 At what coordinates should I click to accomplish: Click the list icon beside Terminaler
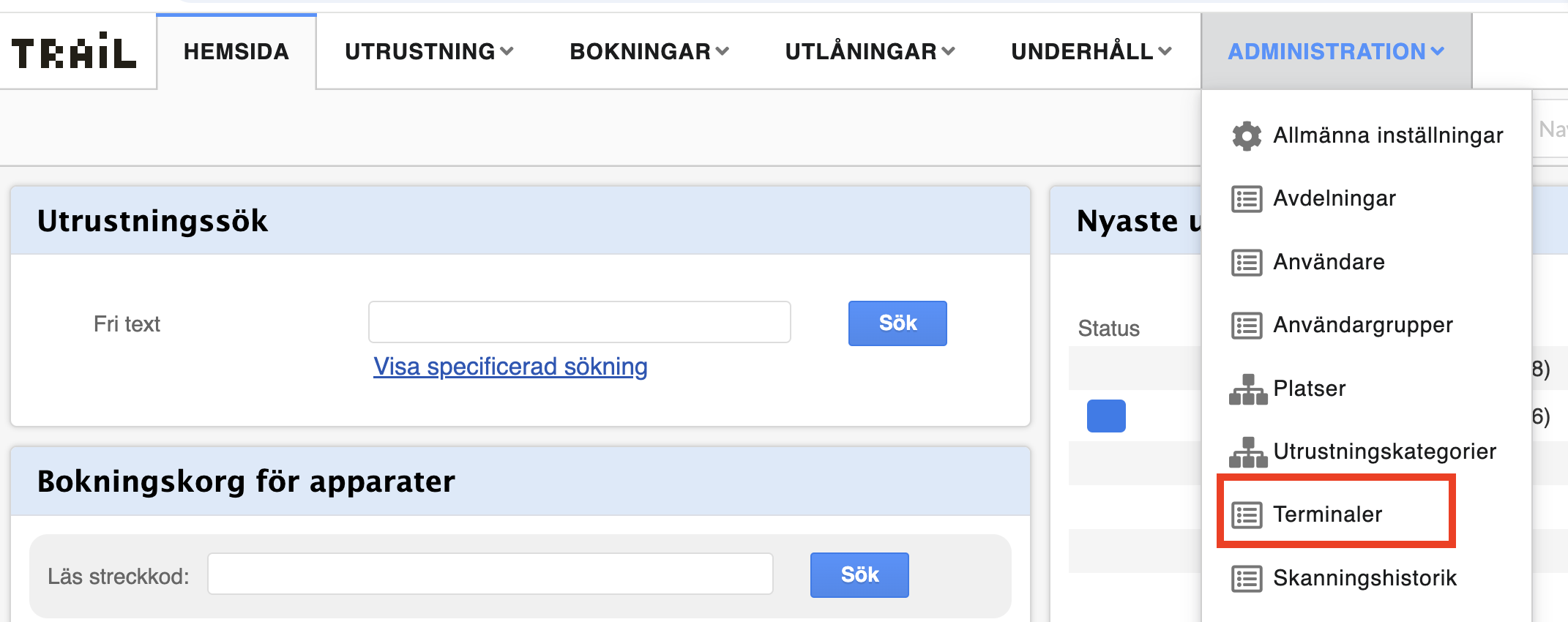1247,515
